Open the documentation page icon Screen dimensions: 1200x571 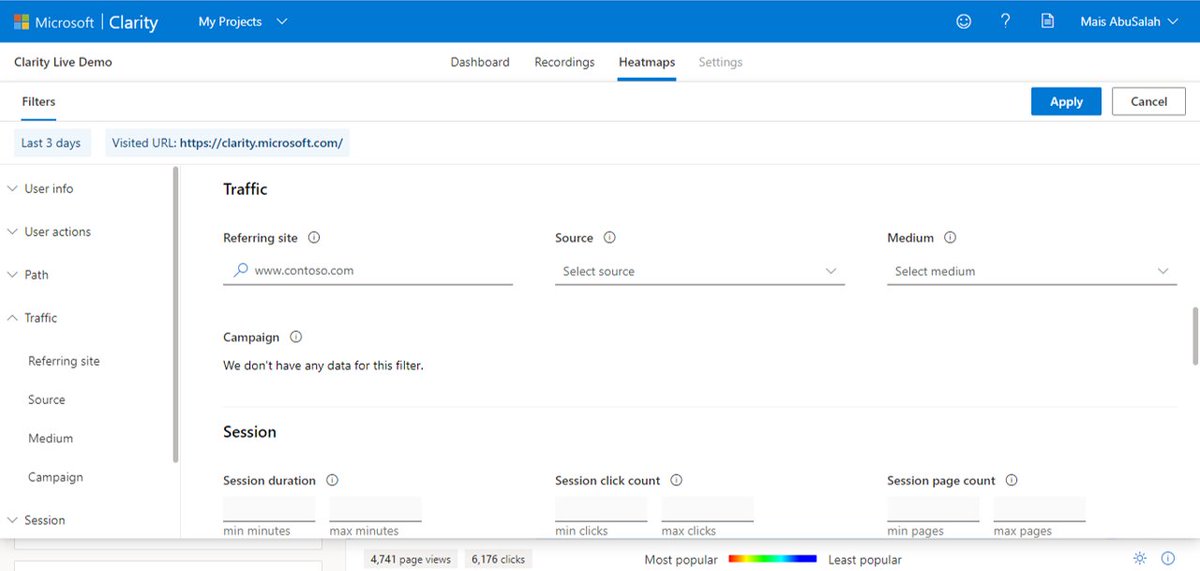click(x=1047, y=21)
